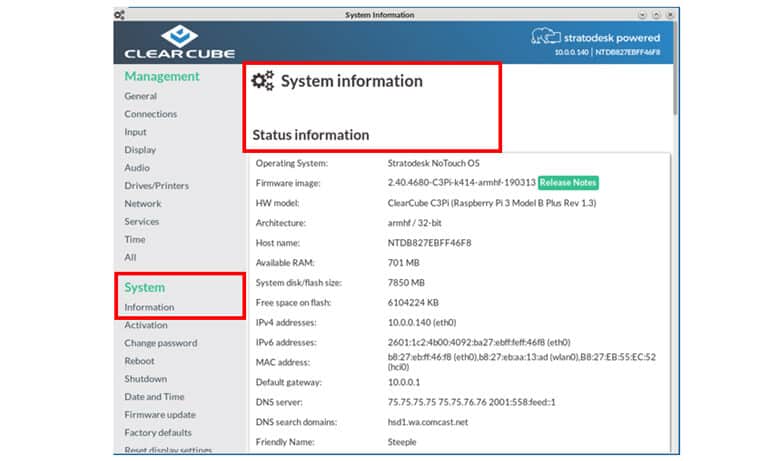Click the Management section heading

click(162, 76)
